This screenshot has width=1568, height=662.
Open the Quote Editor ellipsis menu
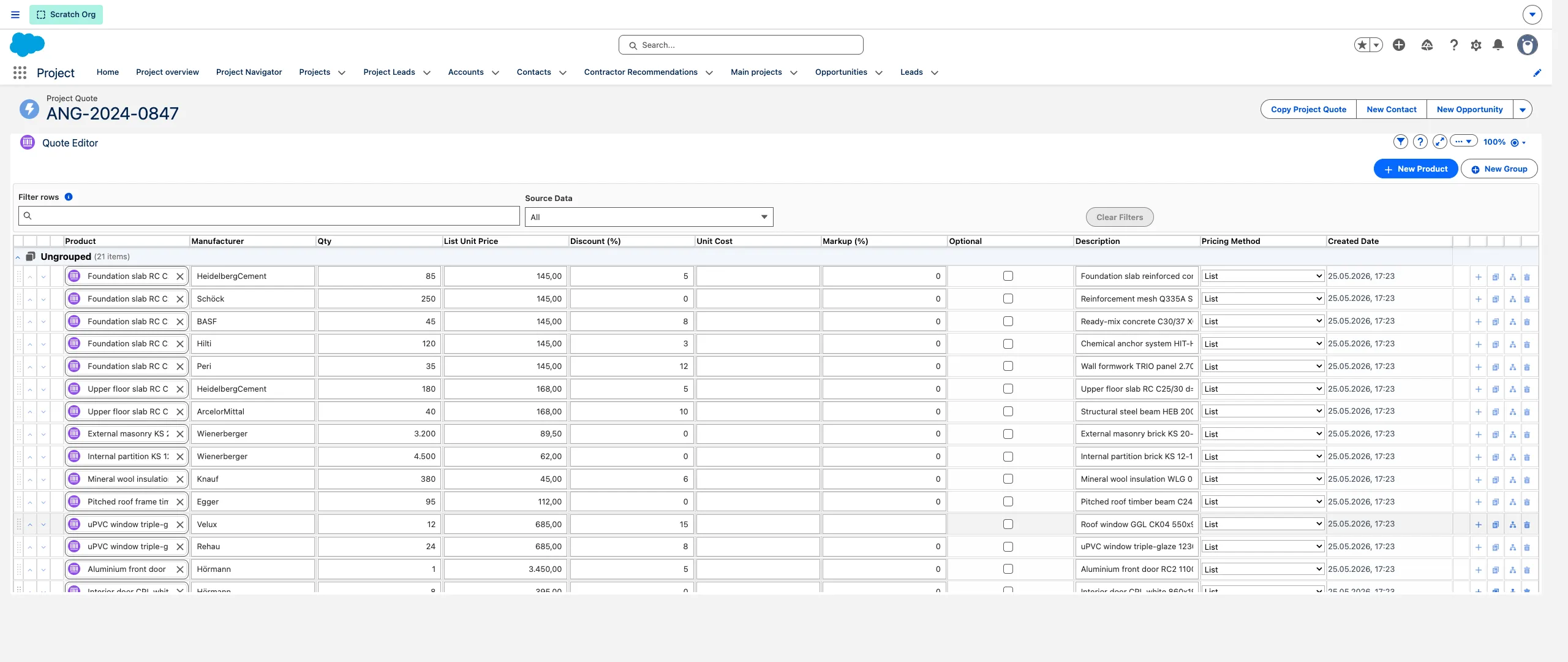1464,142
